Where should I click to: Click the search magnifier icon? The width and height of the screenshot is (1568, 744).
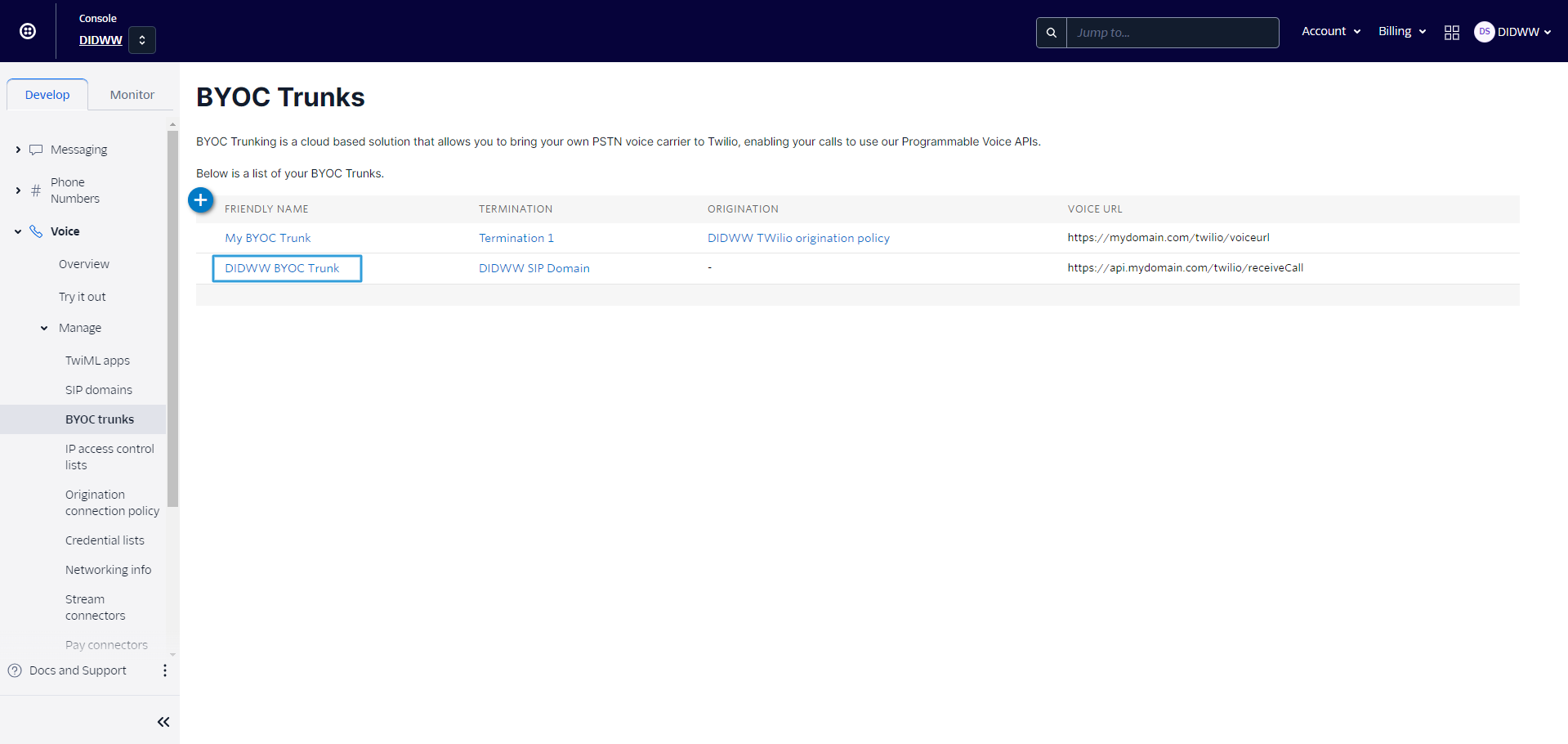[x=1052, y=33]
